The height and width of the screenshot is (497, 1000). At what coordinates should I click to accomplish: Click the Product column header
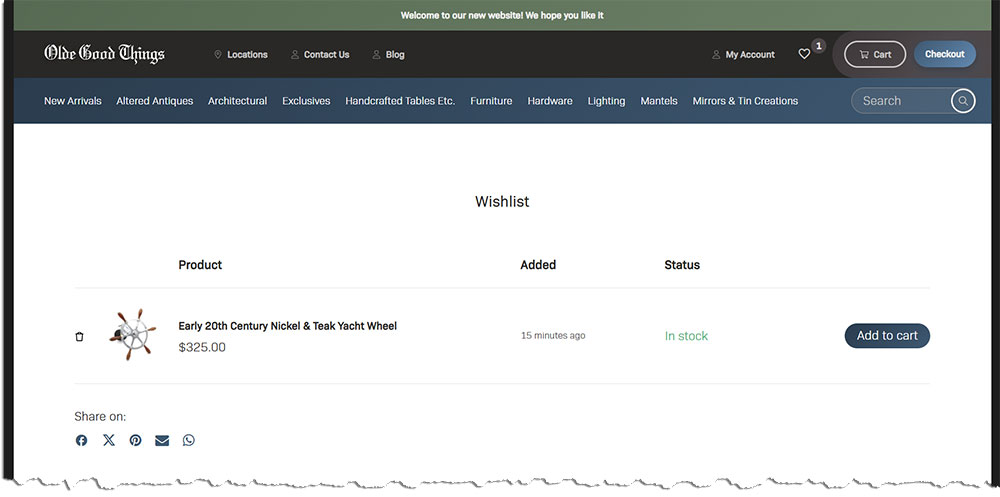click(200, 265)
